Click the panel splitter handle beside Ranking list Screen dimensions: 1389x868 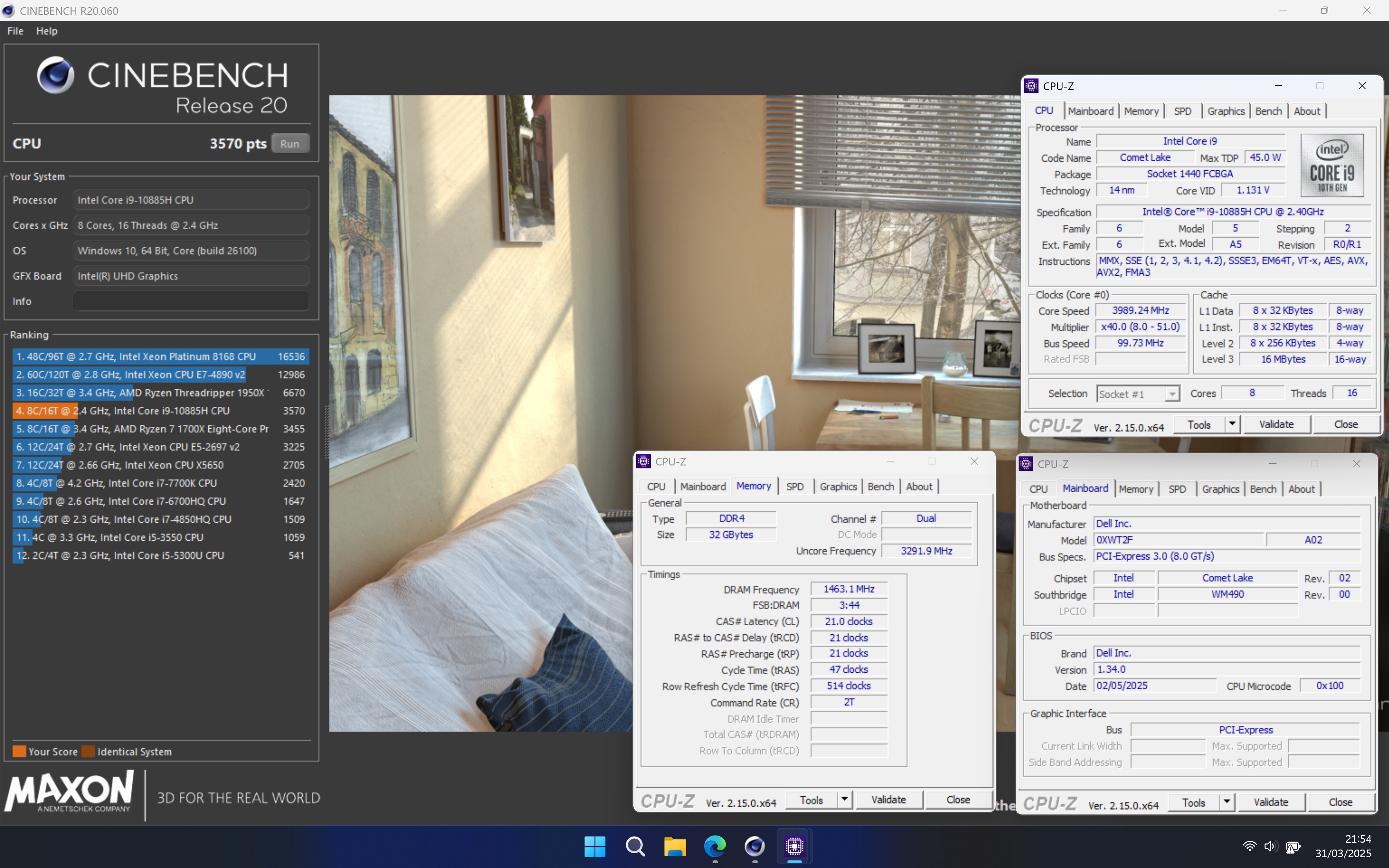(327, 432)
